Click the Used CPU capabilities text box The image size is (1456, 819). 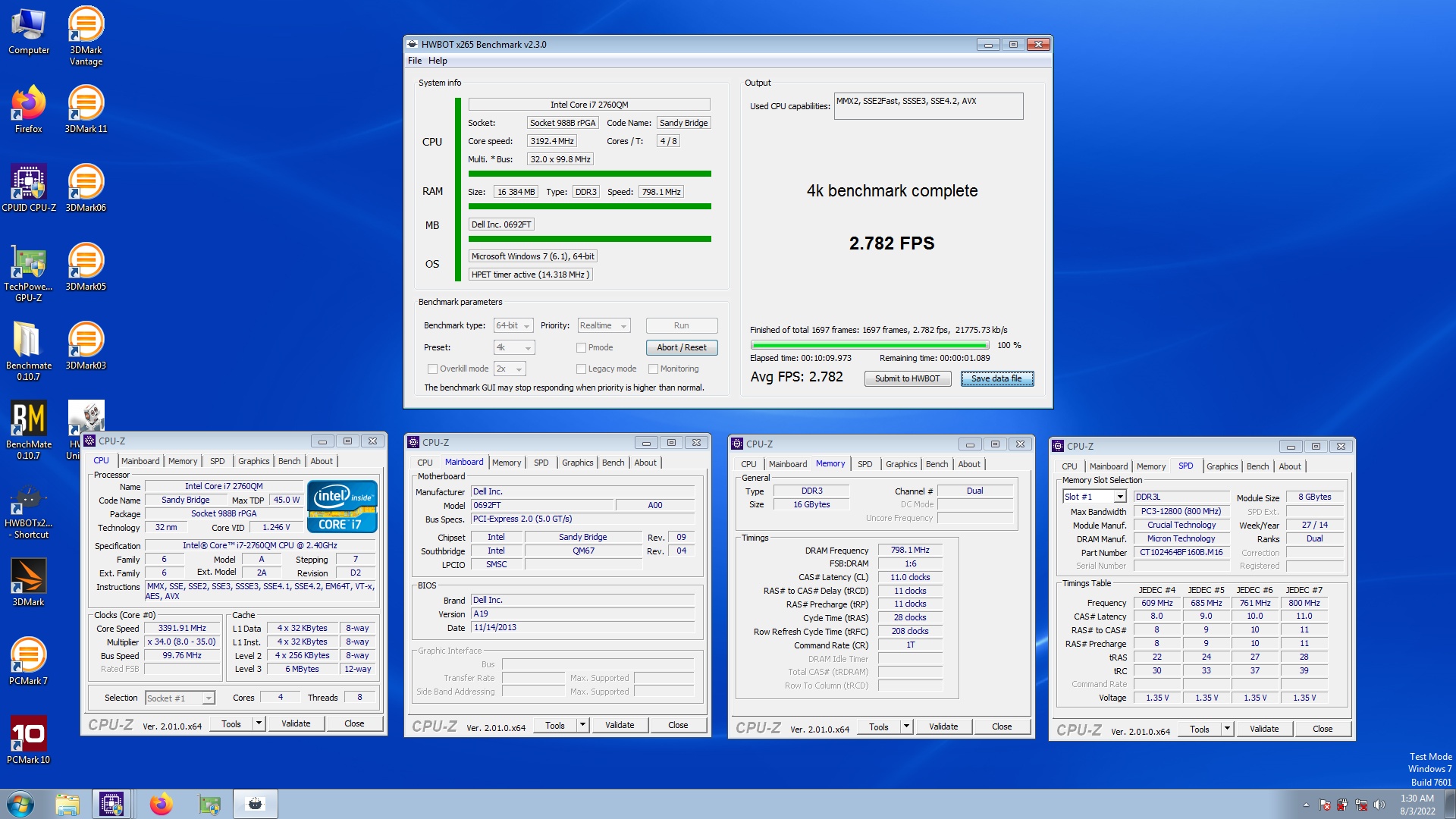(928, 106)
